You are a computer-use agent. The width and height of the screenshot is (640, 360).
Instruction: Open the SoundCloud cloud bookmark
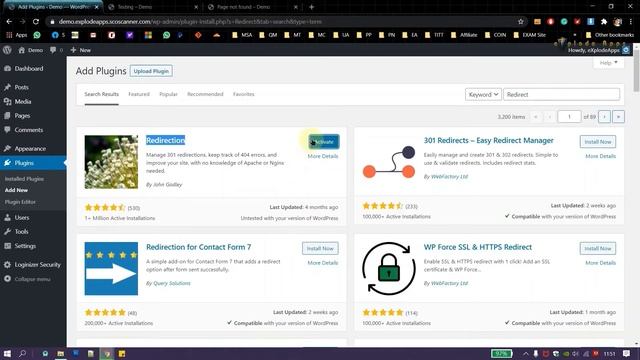(216, 35)
